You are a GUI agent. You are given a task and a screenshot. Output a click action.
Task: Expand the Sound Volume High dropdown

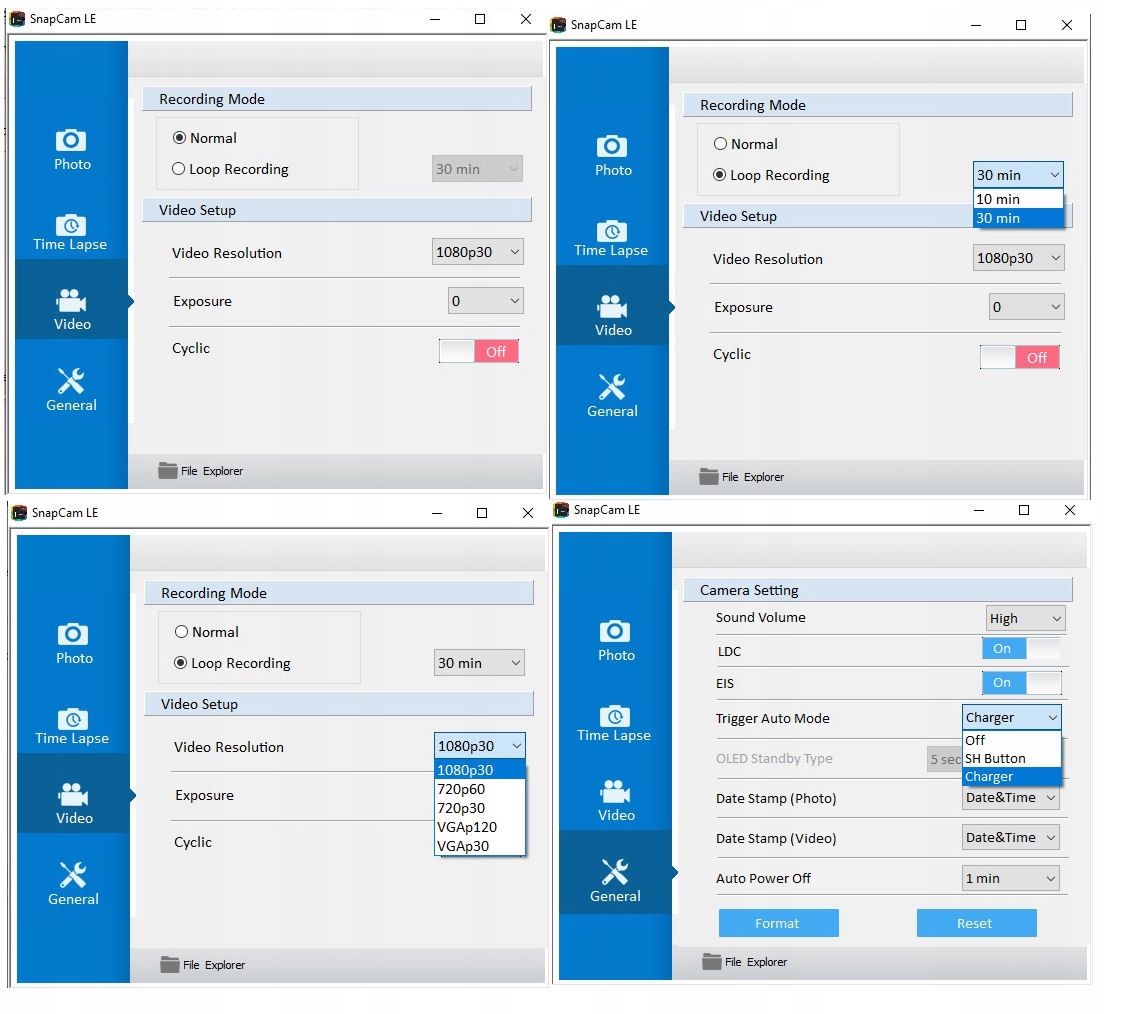click(1025, 618)
